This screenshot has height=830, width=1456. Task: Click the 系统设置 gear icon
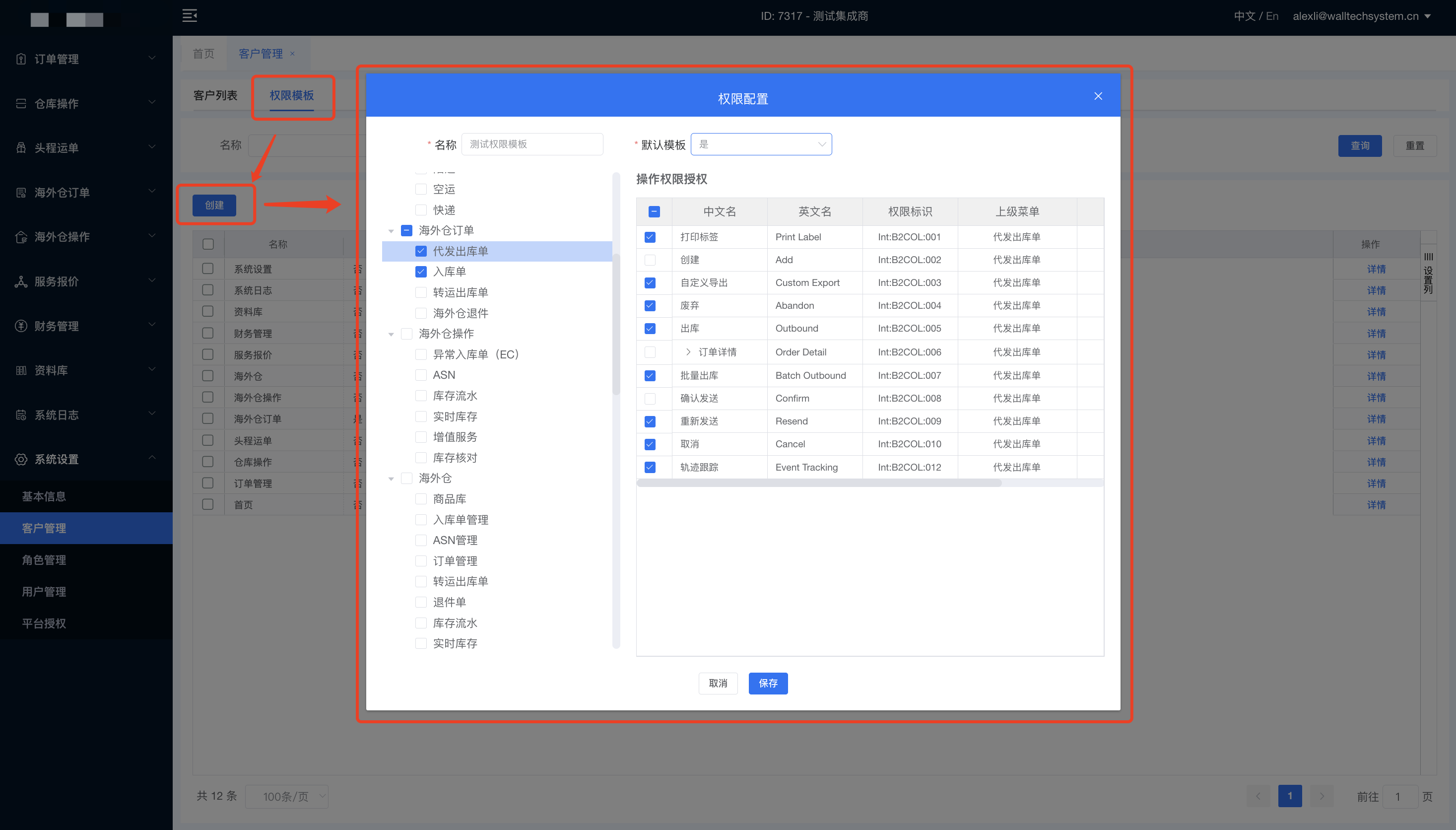[21, 460]
